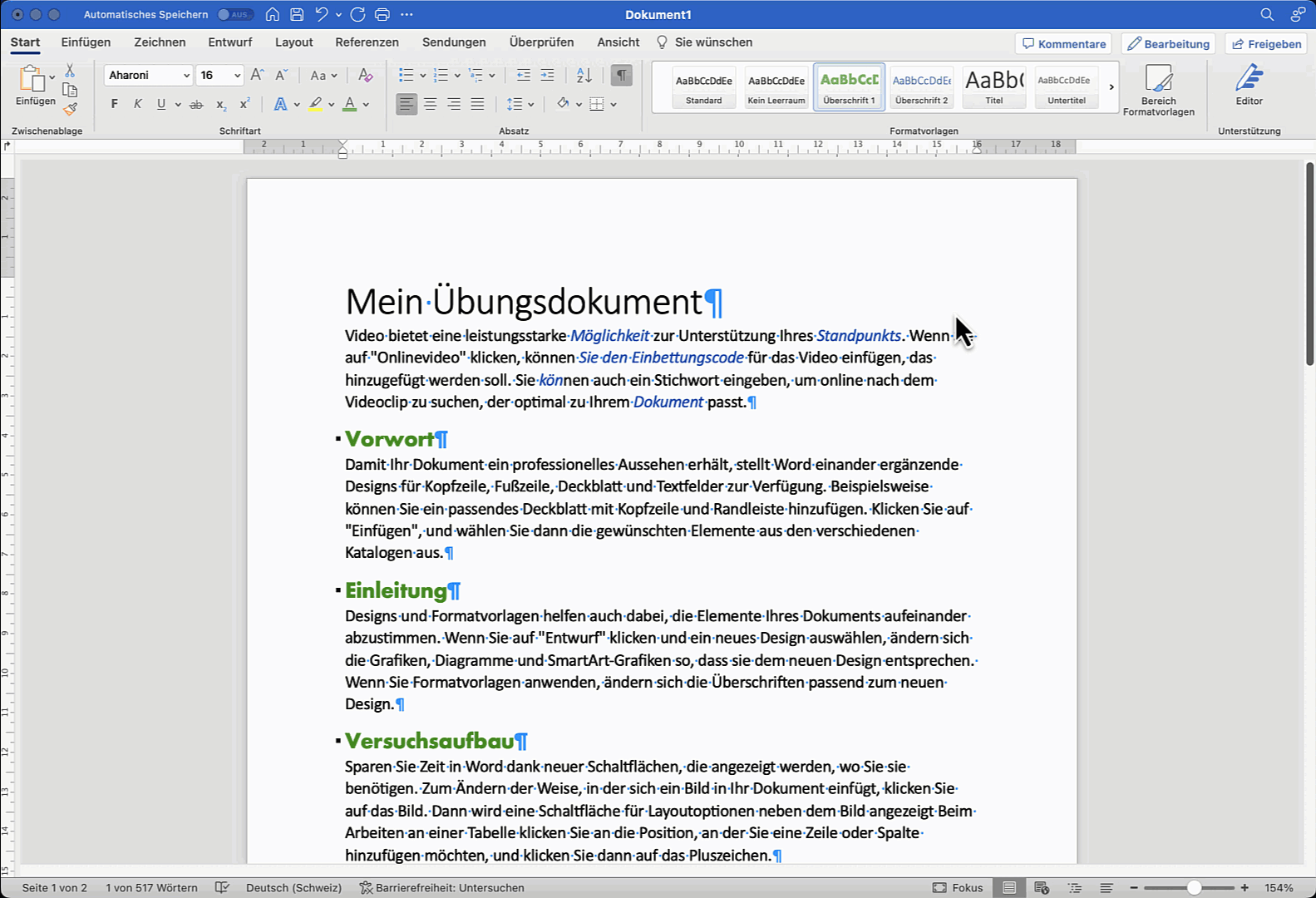
Task: Toggle paragraph marks display (¶)
Action: 621,76
